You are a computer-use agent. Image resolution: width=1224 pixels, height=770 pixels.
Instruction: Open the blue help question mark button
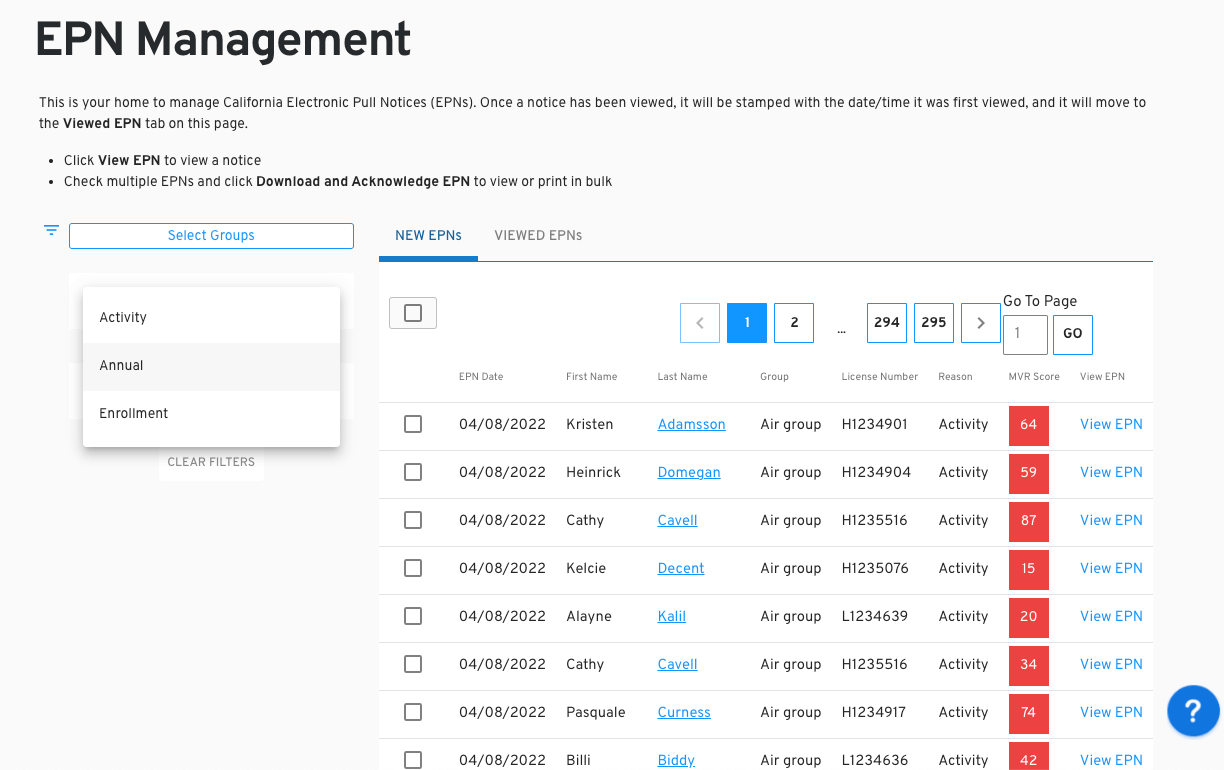(x=1193, y=710)
